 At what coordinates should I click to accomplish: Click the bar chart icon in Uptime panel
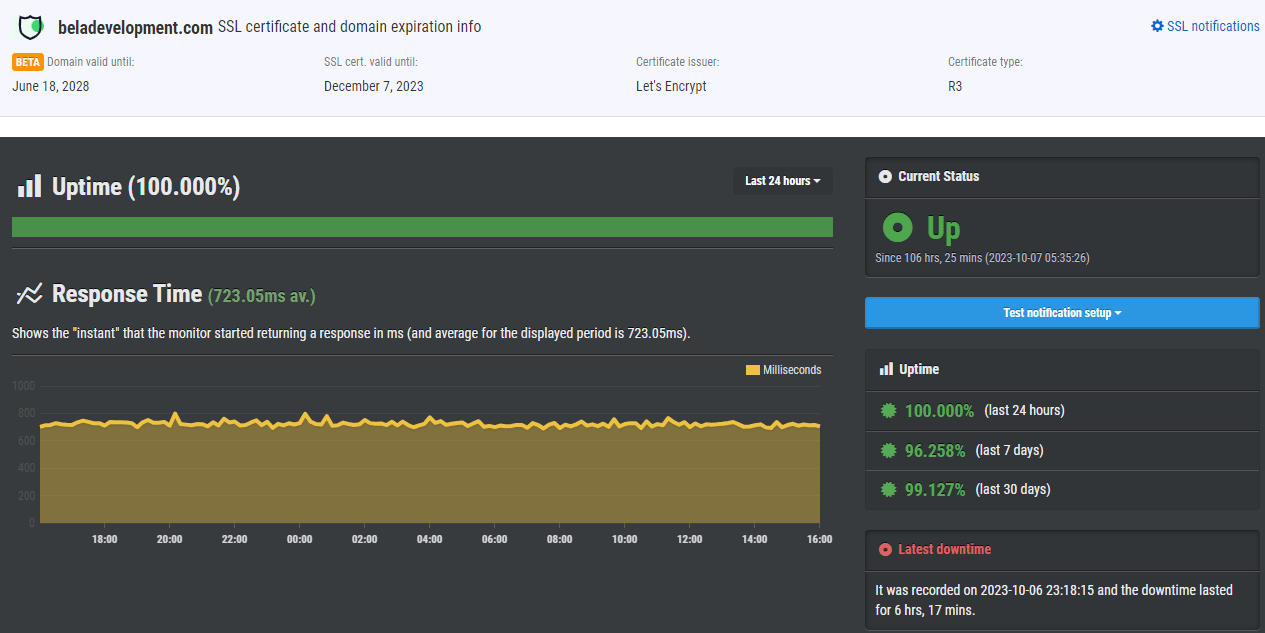(886, 369)
